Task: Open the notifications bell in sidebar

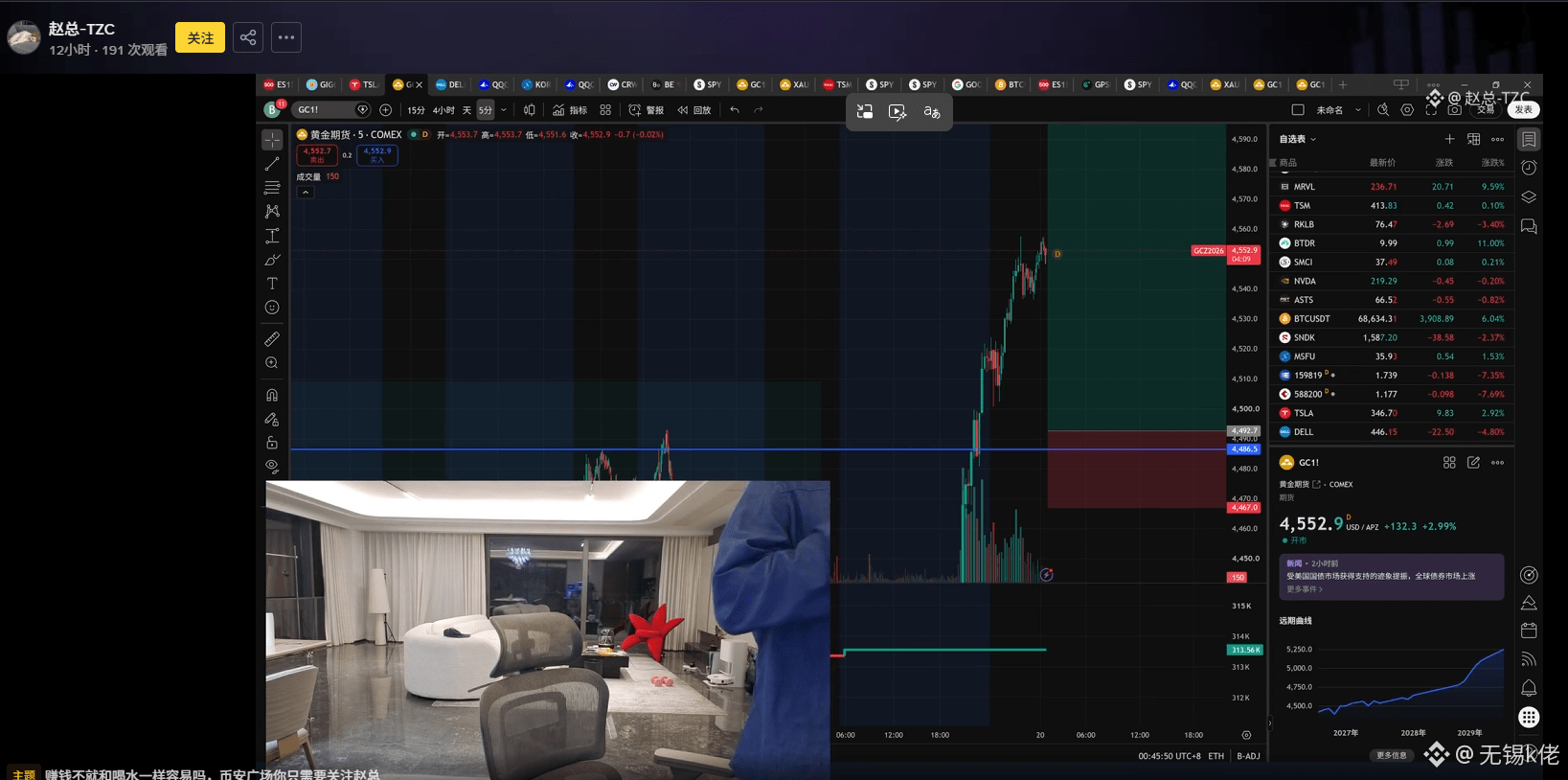Action: 1529,688
